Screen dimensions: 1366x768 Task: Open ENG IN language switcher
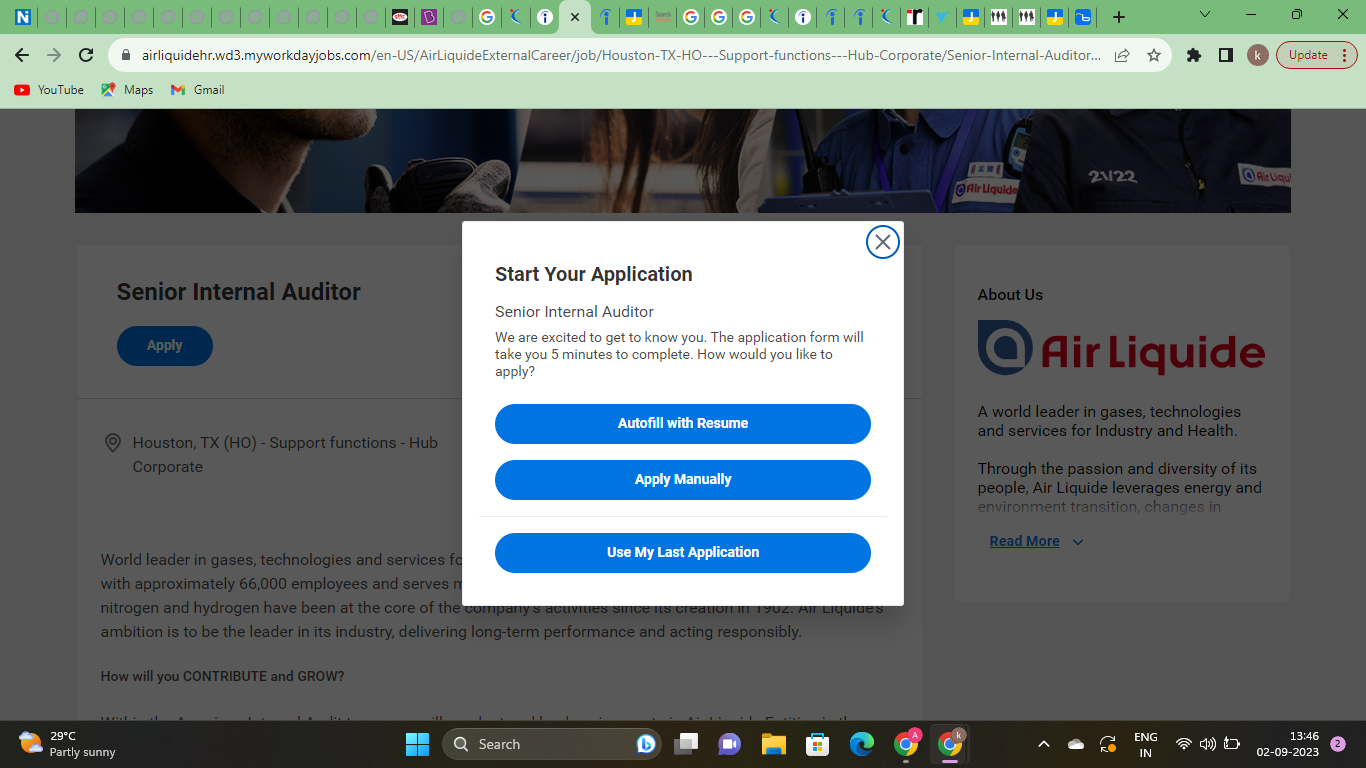coord(1146,744)
